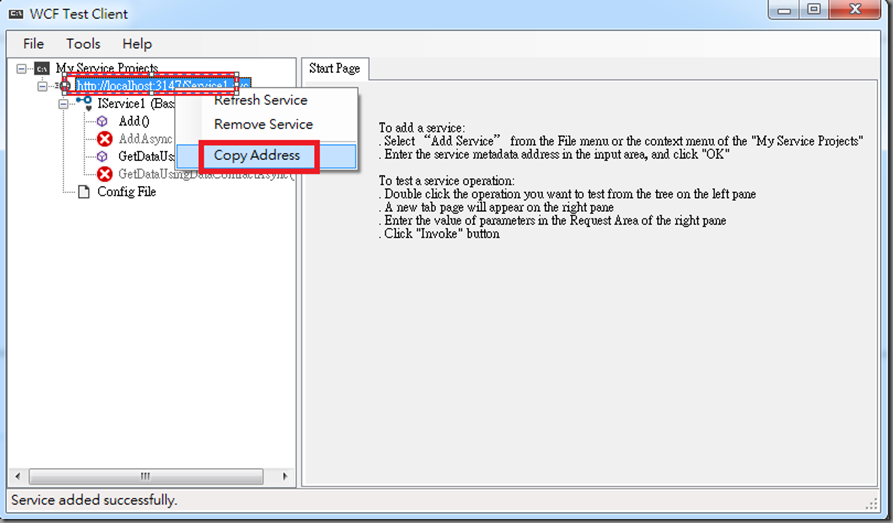
Task: Select the Add() operation
Action: pos(134,121)
